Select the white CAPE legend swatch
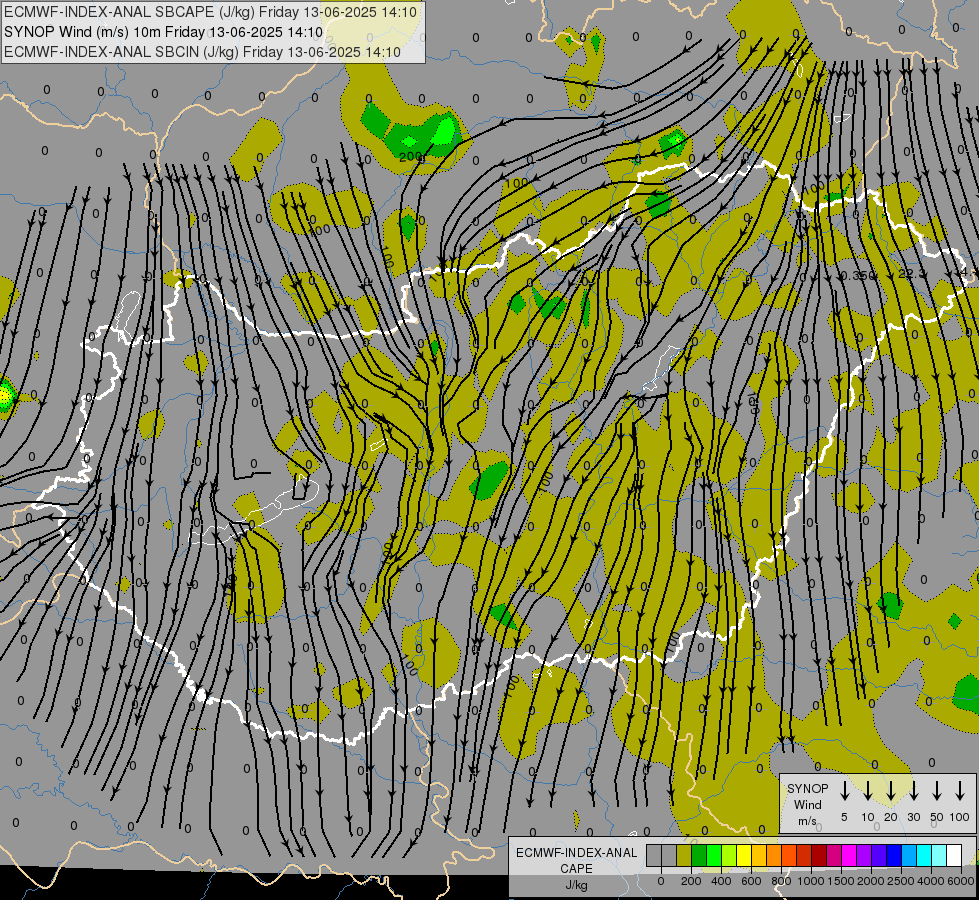 [x=954, y=855]
